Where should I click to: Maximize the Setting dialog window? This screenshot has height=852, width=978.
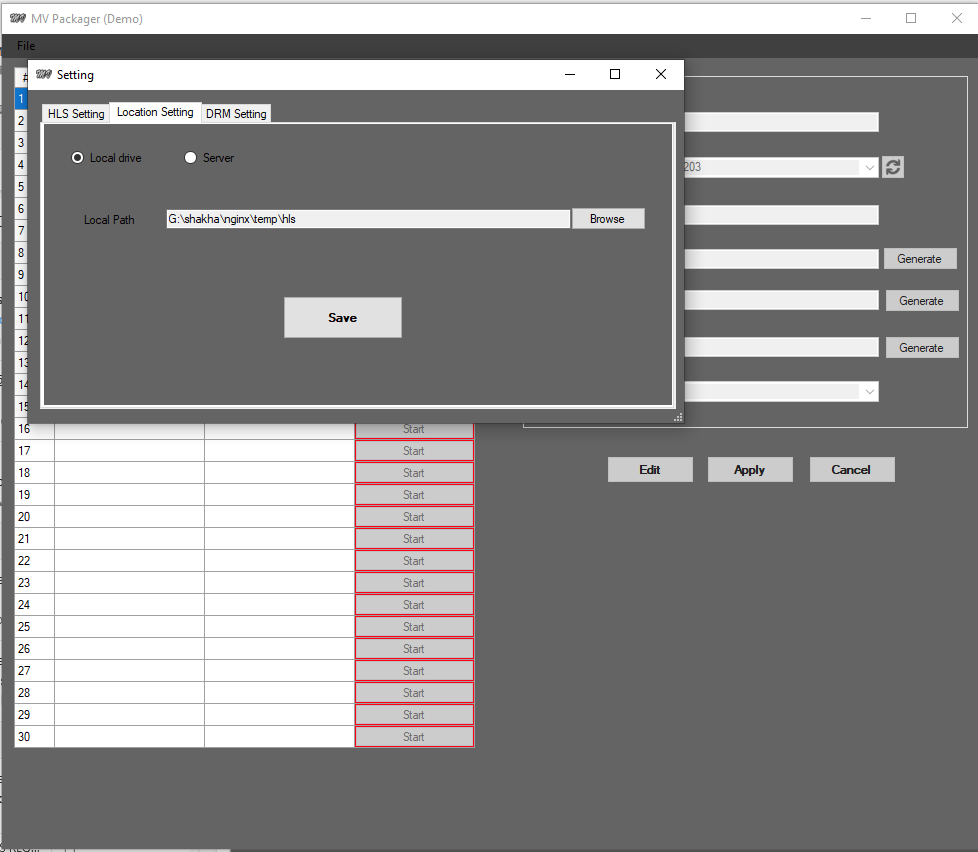(615, 74)
